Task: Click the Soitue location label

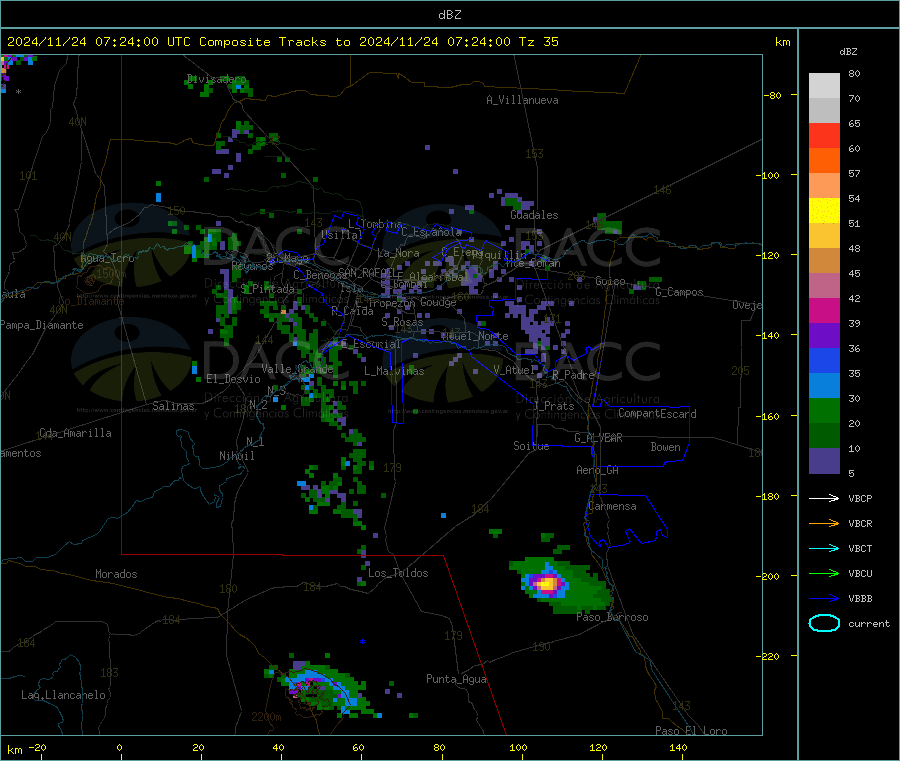Action: coord(531,446)
